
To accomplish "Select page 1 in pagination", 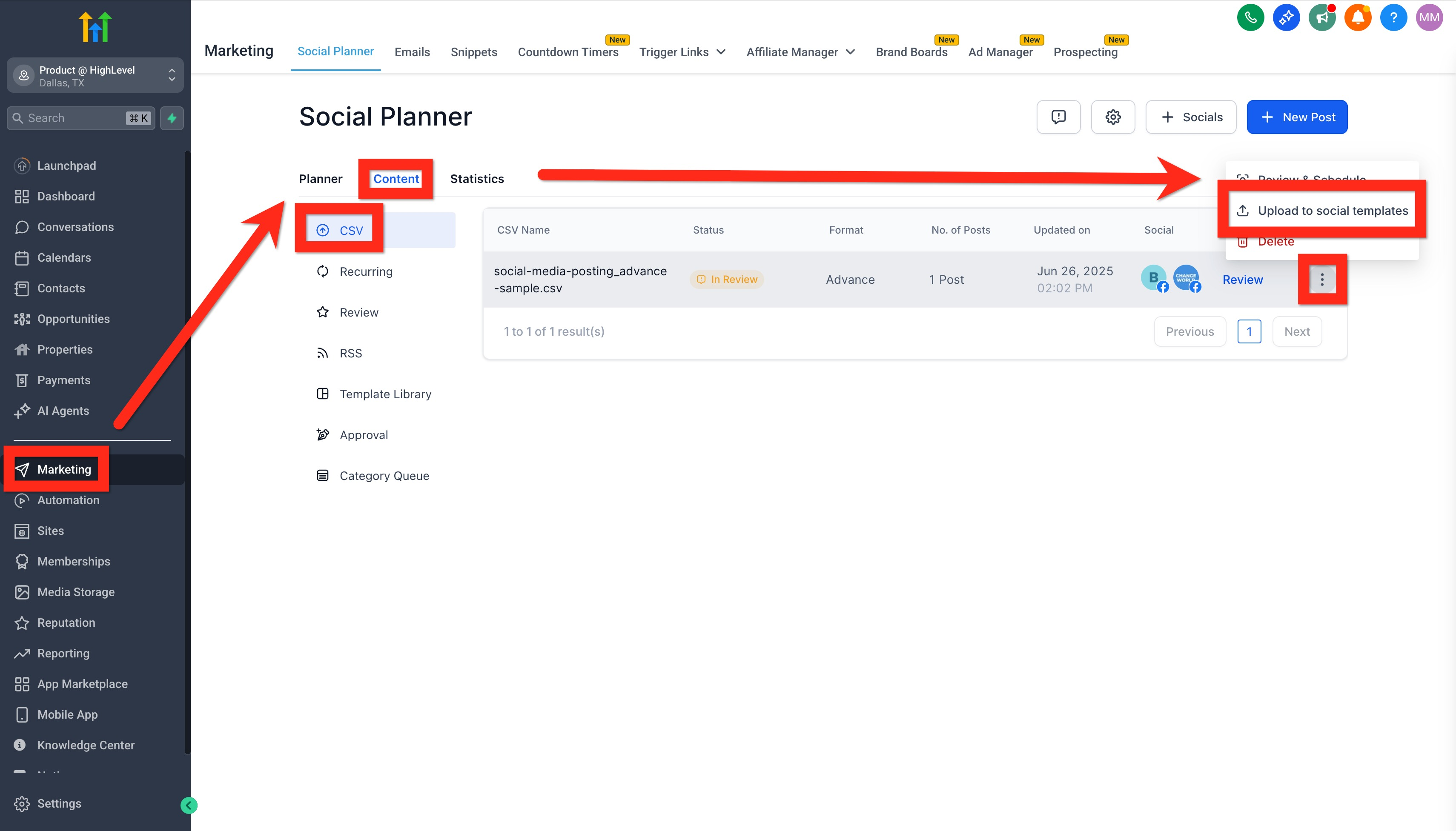I will pos(1249,331).
